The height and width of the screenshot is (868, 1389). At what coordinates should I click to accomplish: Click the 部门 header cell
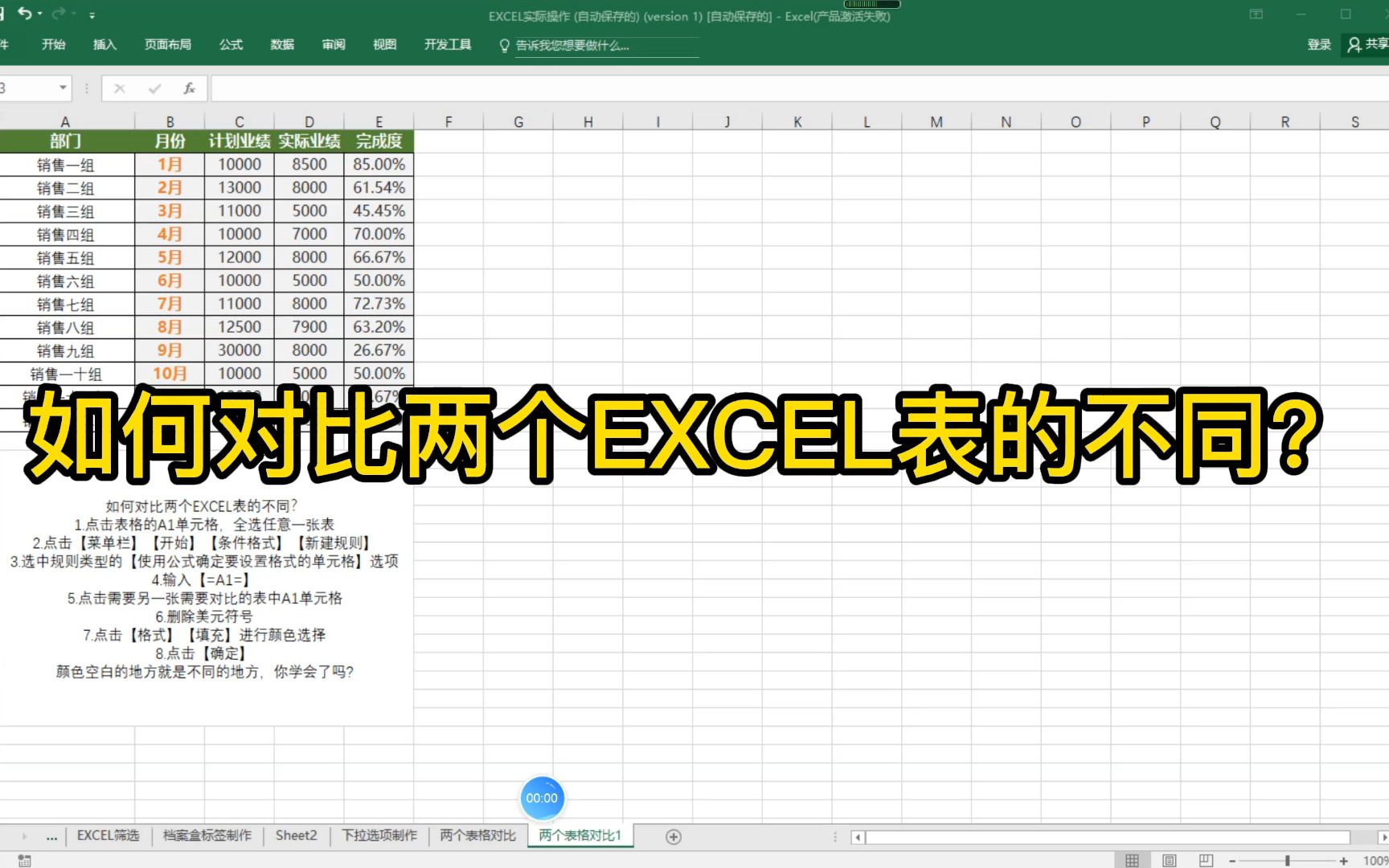[66, 141]
